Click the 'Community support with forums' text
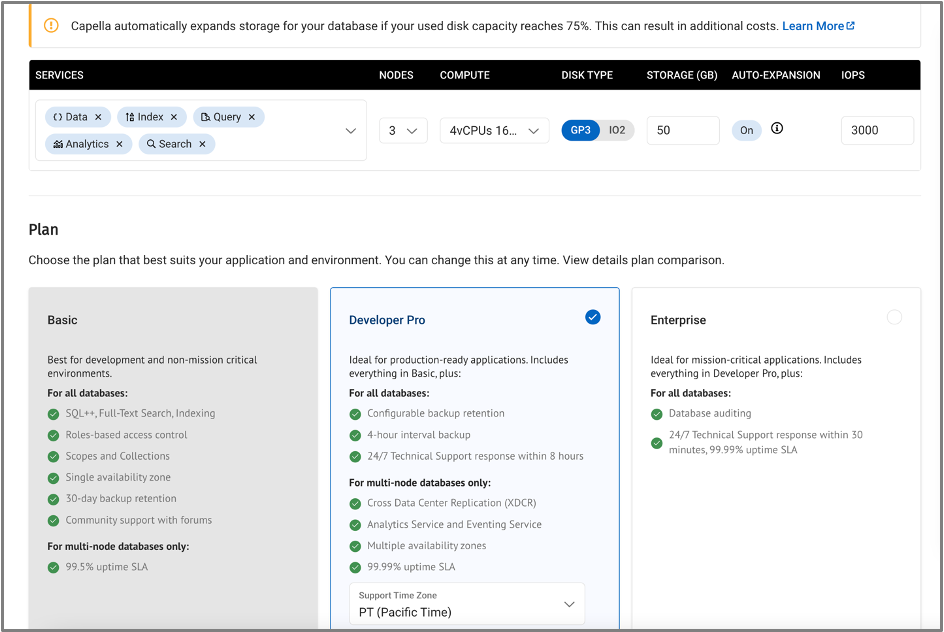This screenshot has width=944, height=632. pos(138,520)
